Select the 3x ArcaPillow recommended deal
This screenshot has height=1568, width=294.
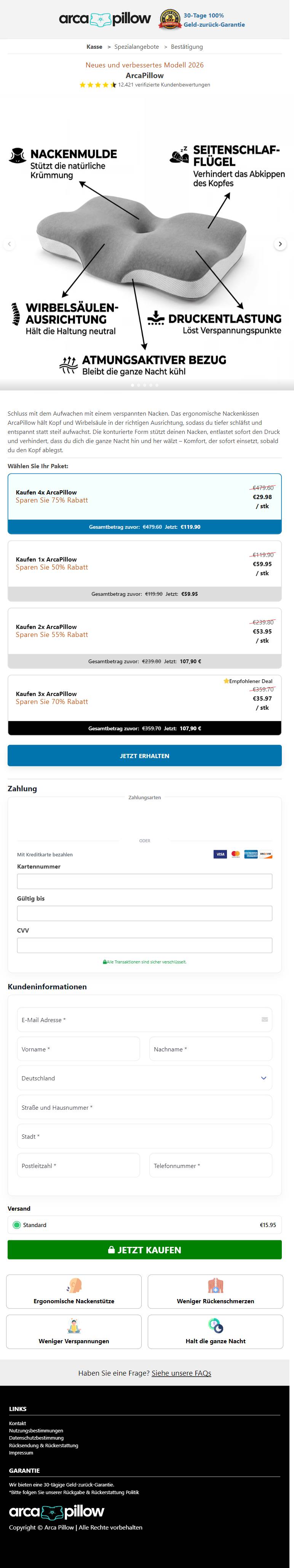pos(144,698)
